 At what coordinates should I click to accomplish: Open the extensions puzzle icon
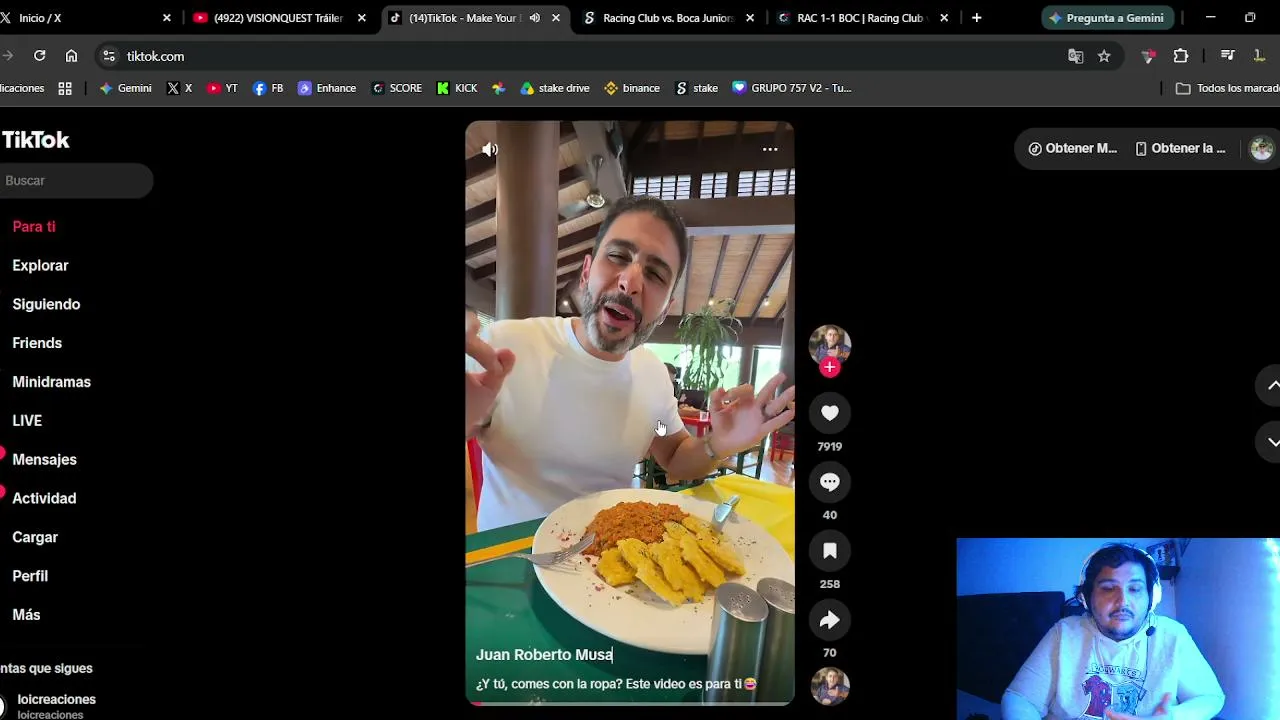[x=1181, y=56]
